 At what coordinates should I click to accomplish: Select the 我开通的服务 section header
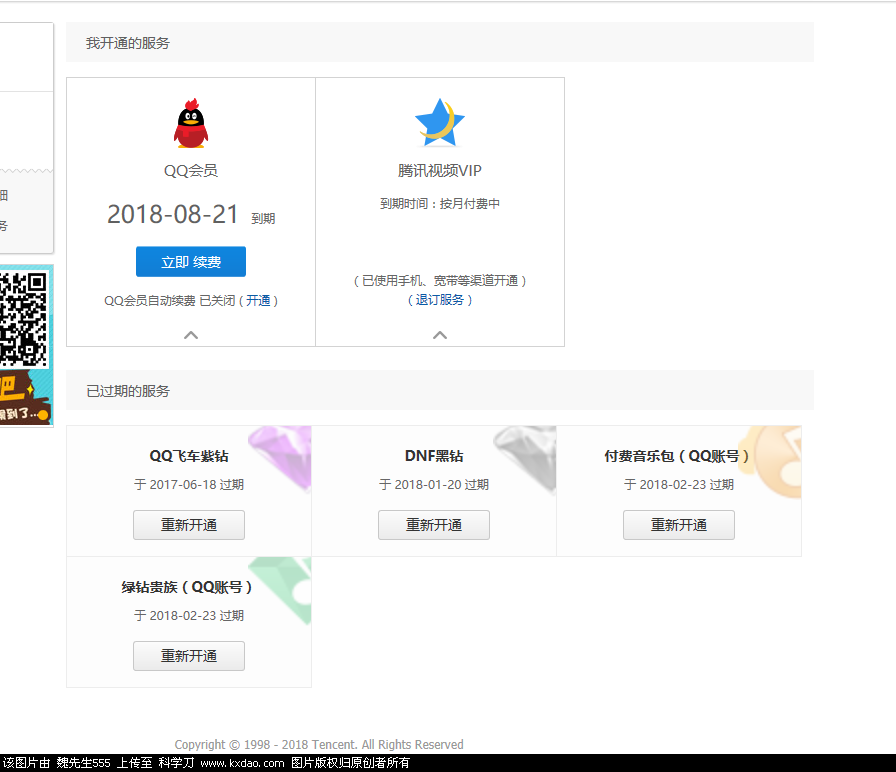[128, 44]
